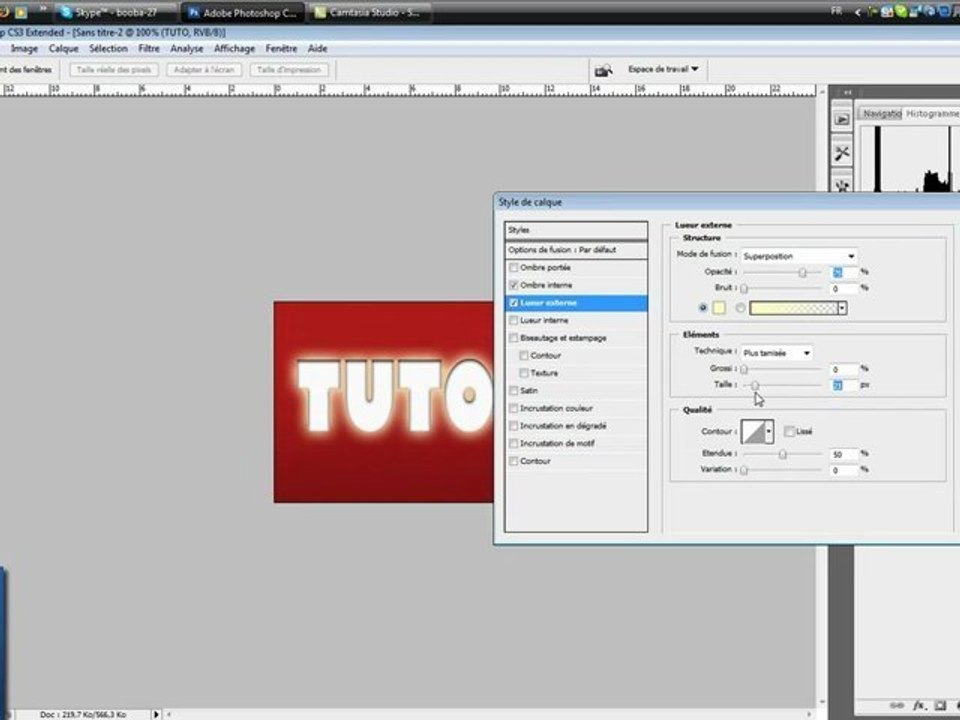The height and width of the screenshot is (720, 960).
Task: Select Options de fusion : Par défaut
Action: 576,250
